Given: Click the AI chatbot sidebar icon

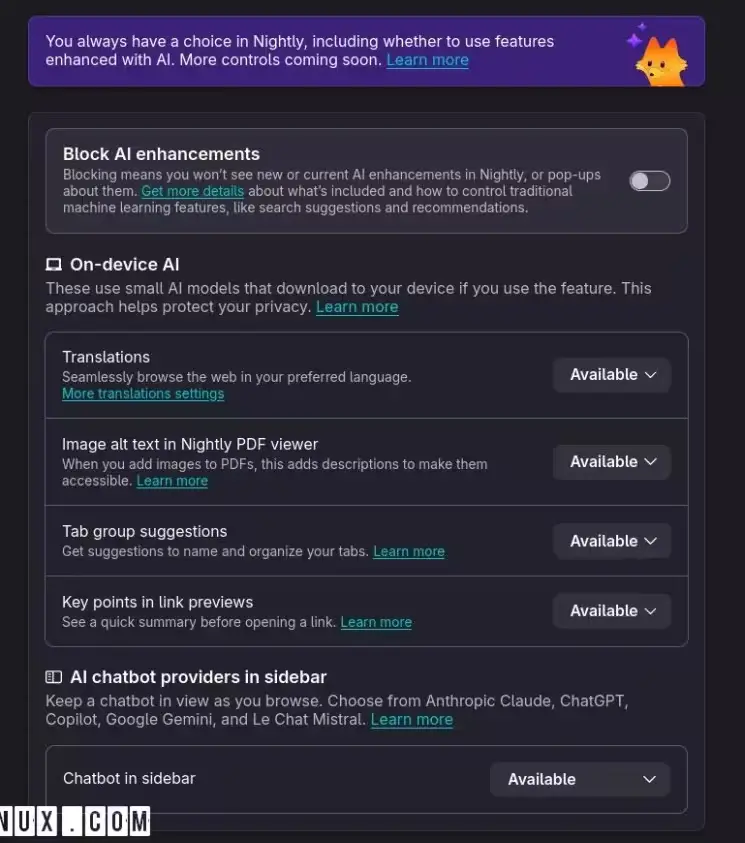Looking at the screenshot, I should pos(54,677).
